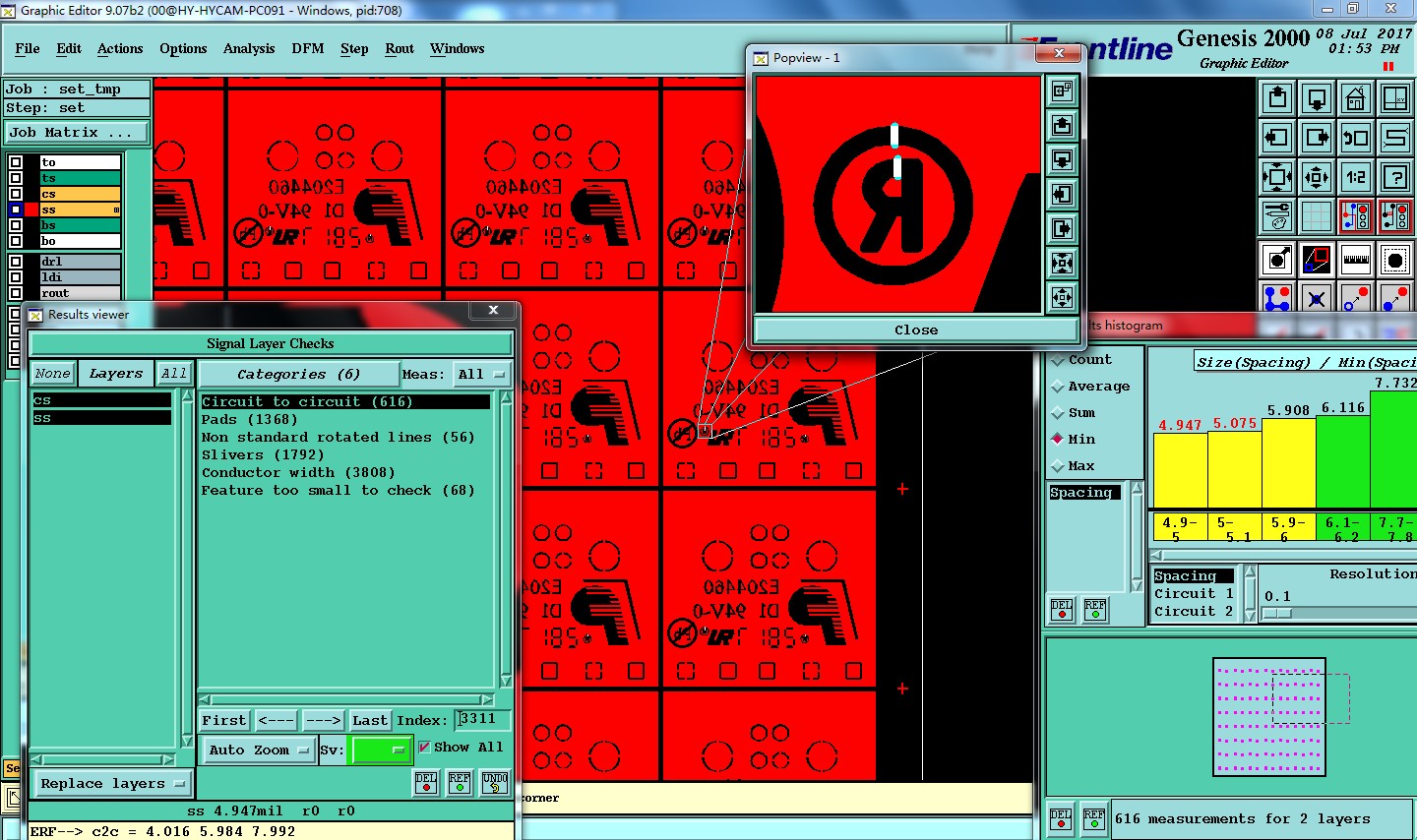Toggle display checkbox for layer 'drl'

[16, 262]
